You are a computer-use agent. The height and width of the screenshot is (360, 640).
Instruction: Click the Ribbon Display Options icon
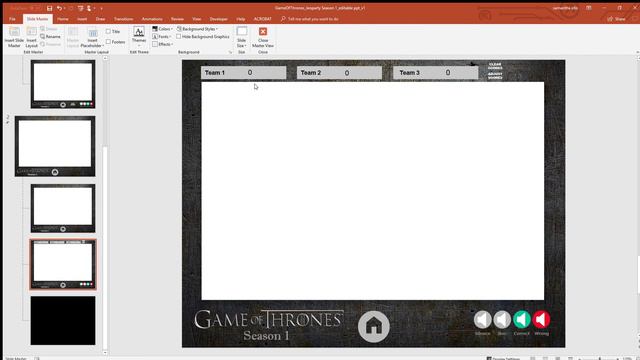[x=589, y=8]
